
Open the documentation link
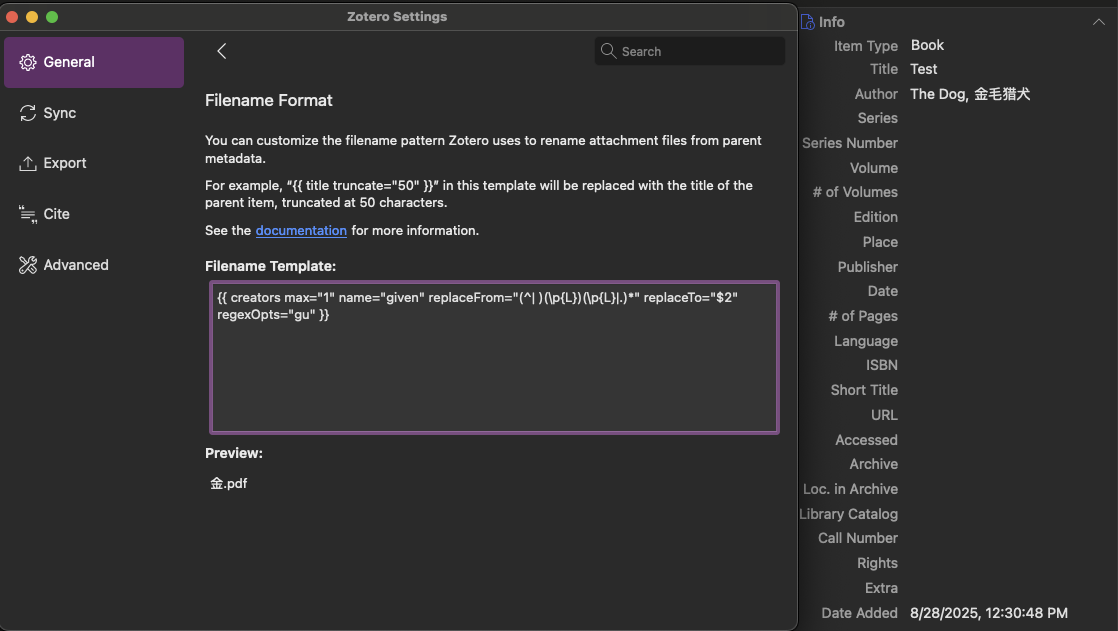[301, 230]
